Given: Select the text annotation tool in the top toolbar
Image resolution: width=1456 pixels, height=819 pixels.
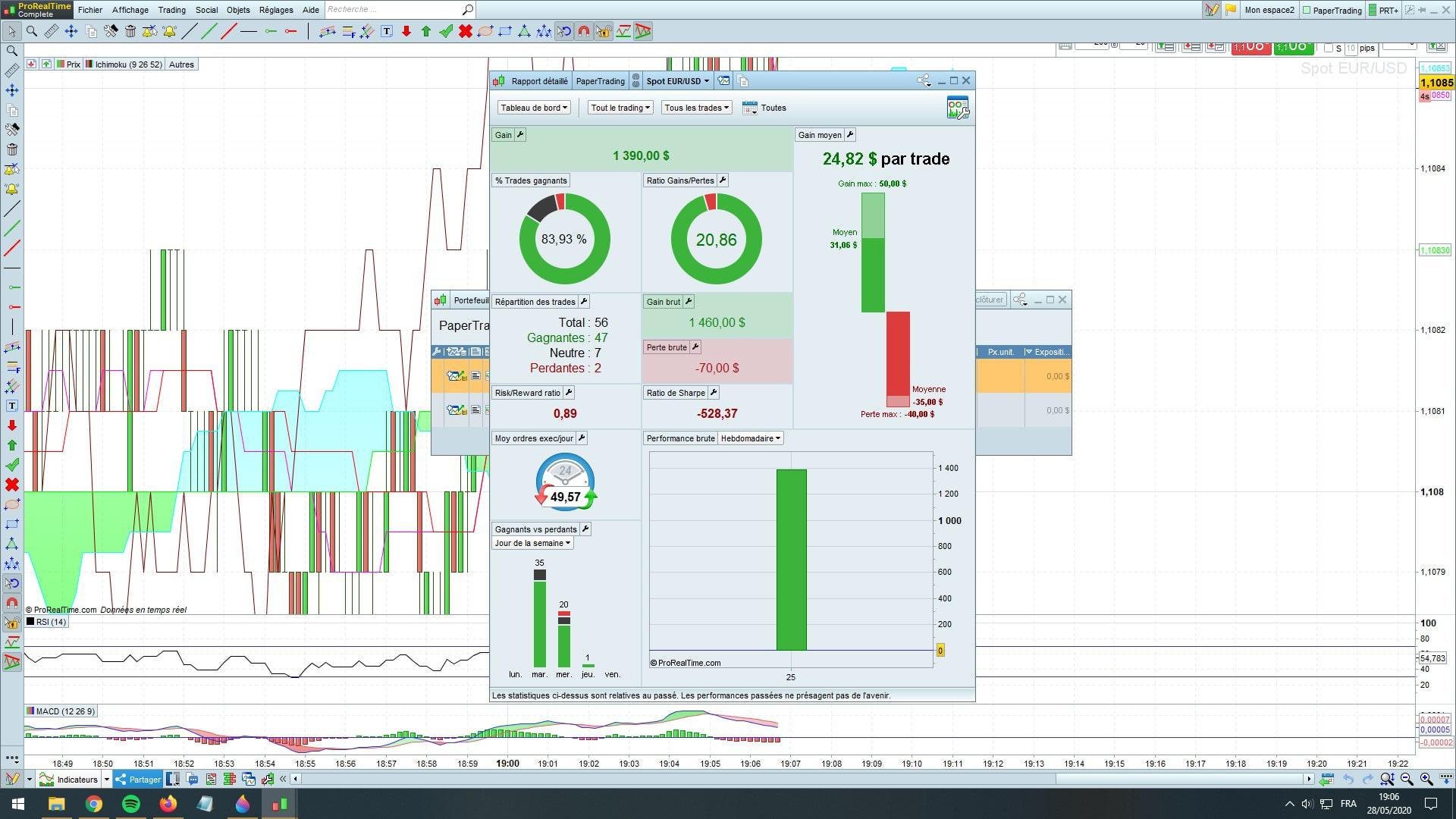Looking at the screenshot, I should click(387, 31).
